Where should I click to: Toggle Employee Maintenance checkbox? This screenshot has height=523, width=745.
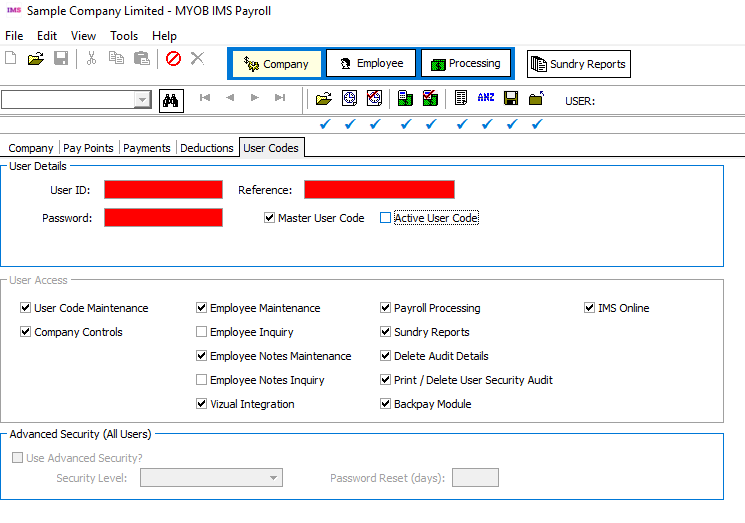[x=201, y=308]
